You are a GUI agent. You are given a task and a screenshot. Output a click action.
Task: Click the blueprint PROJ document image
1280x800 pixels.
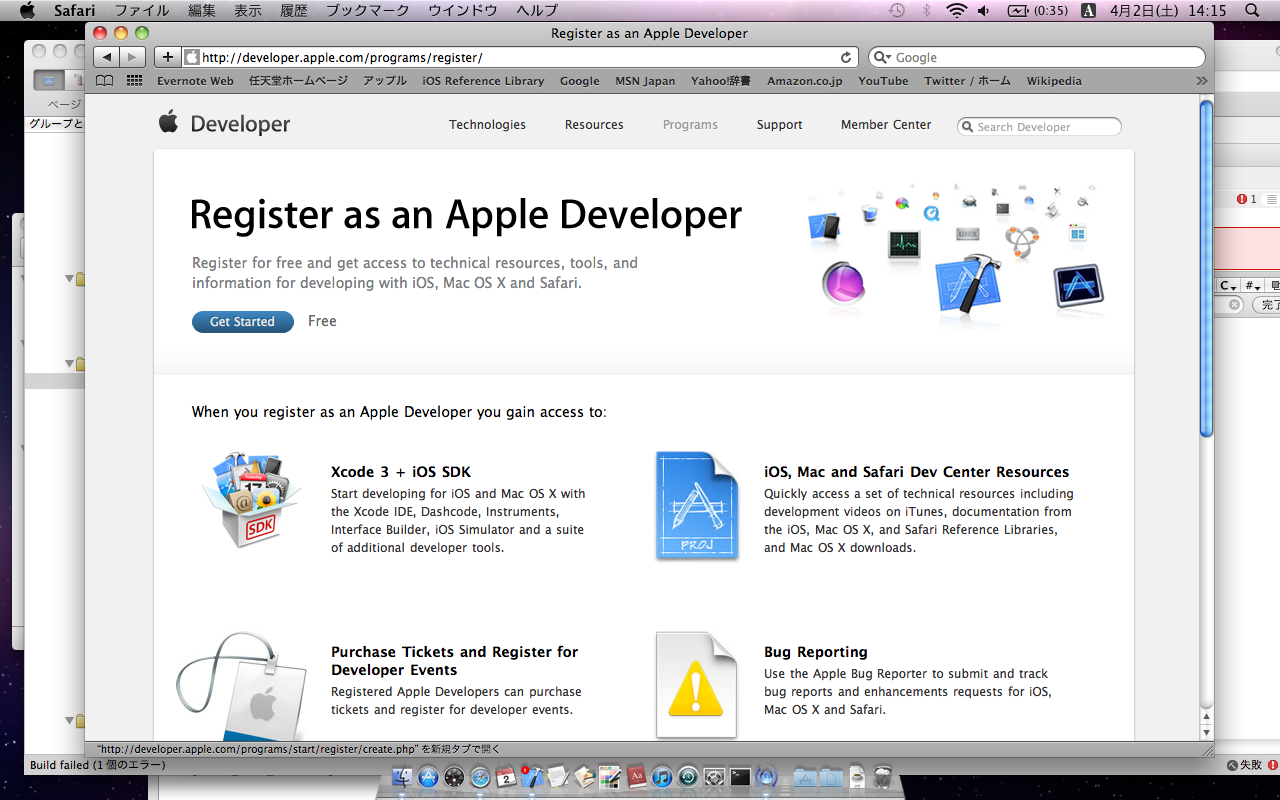(697, 505)
